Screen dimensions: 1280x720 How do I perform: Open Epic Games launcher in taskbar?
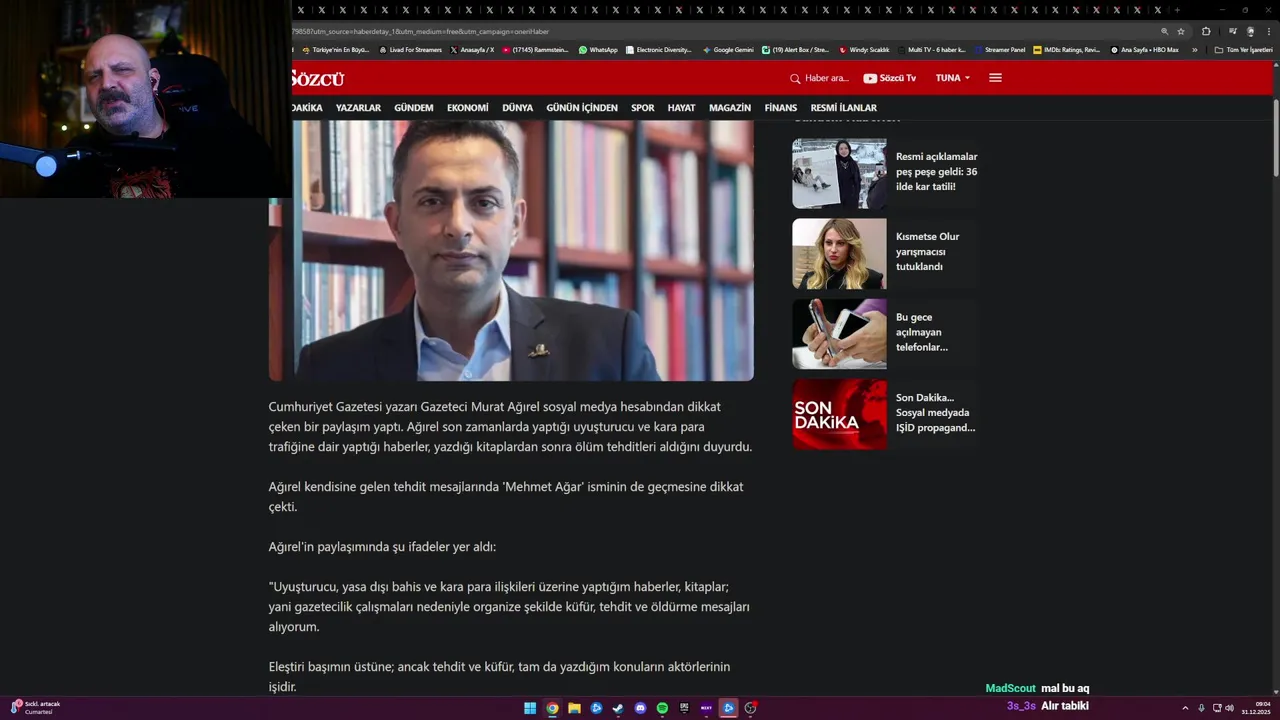click(684, 708)
